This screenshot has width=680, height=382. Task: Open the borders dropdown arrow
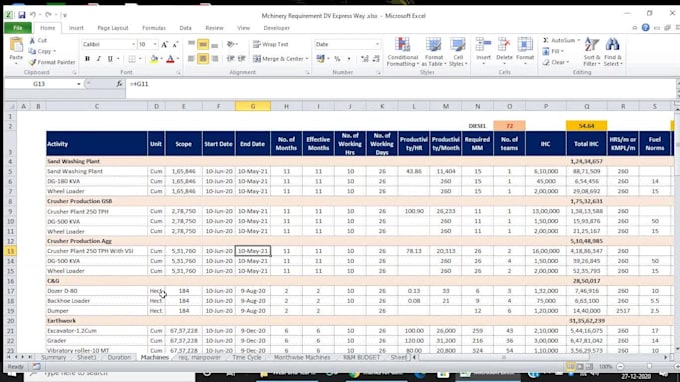(x=140, y=59)
